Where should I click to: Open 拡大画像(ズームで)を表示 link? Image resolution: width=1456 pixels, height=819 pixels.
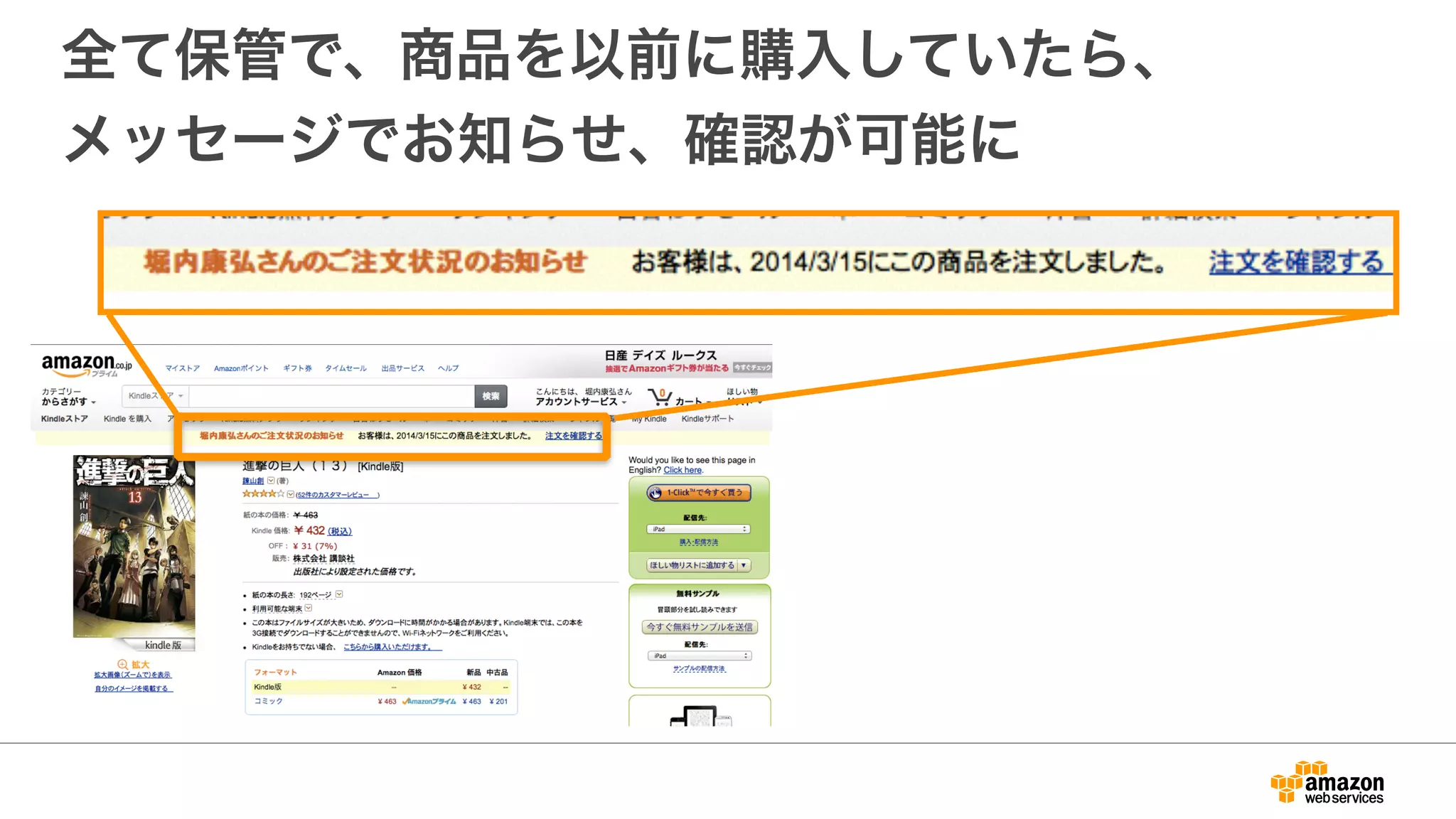tap(132, 675)
